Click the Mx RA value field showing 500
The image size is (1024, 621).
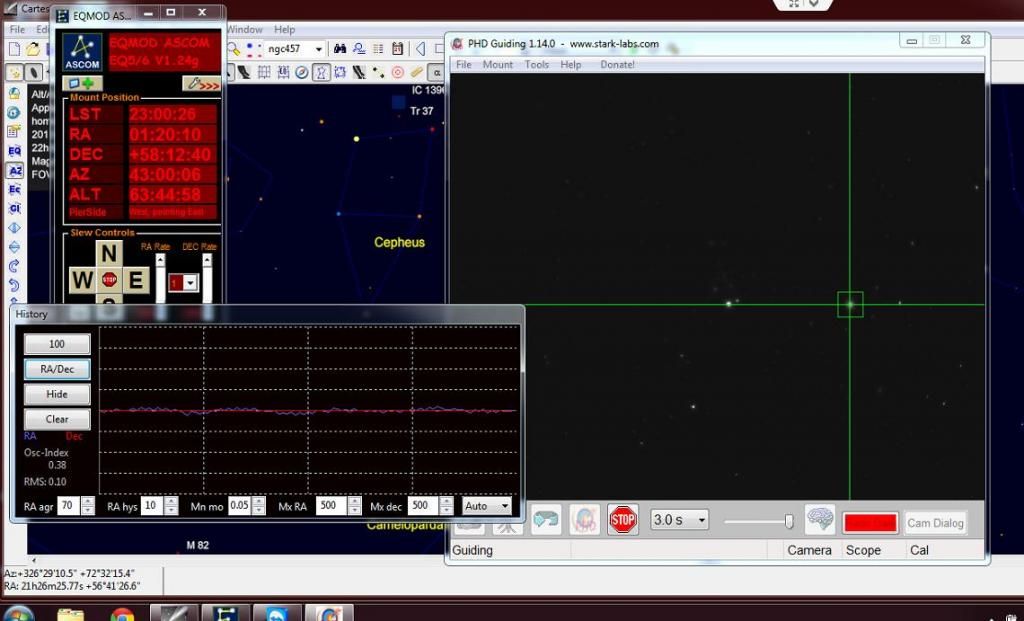pyautogui.click(x=332, y=505)
